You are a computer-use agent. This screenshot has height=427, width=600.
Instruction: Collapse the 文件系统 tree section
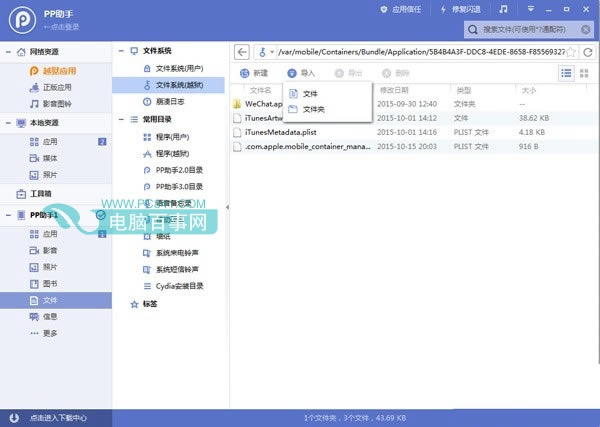(121, 51)
